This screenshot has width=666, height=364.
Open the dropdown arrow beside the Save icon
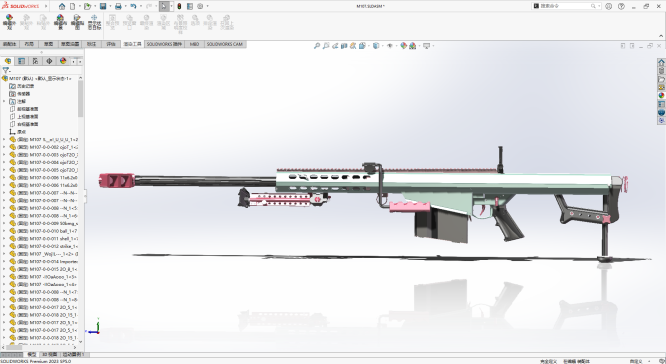pyautogui.click(x=110, y=6)
